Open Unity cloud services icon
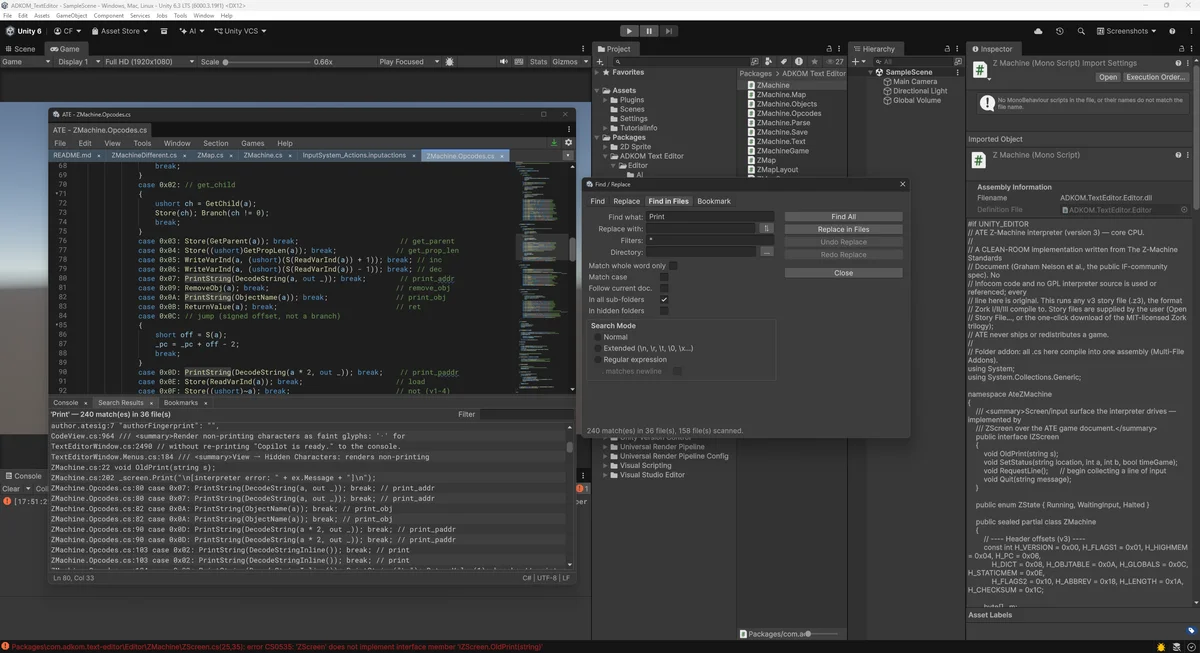 coord(1037,31)
